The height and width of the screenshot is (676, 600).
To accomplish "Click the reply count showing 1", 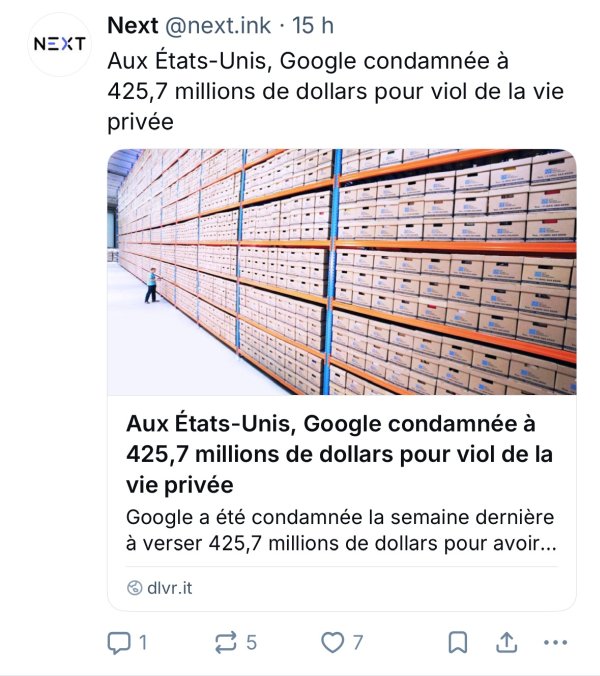I will [x=143, y=642].
